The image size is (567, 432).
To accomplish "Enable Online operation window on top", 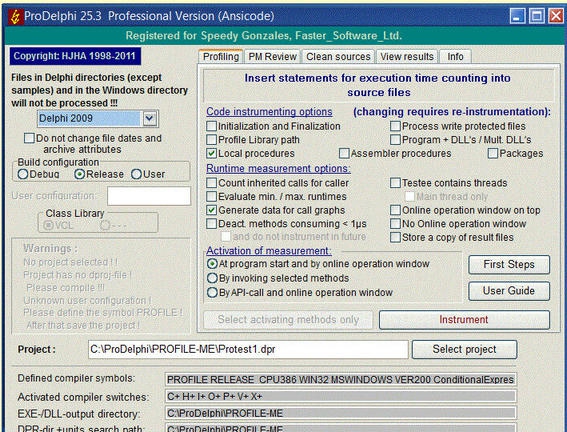I will [395, 210].
